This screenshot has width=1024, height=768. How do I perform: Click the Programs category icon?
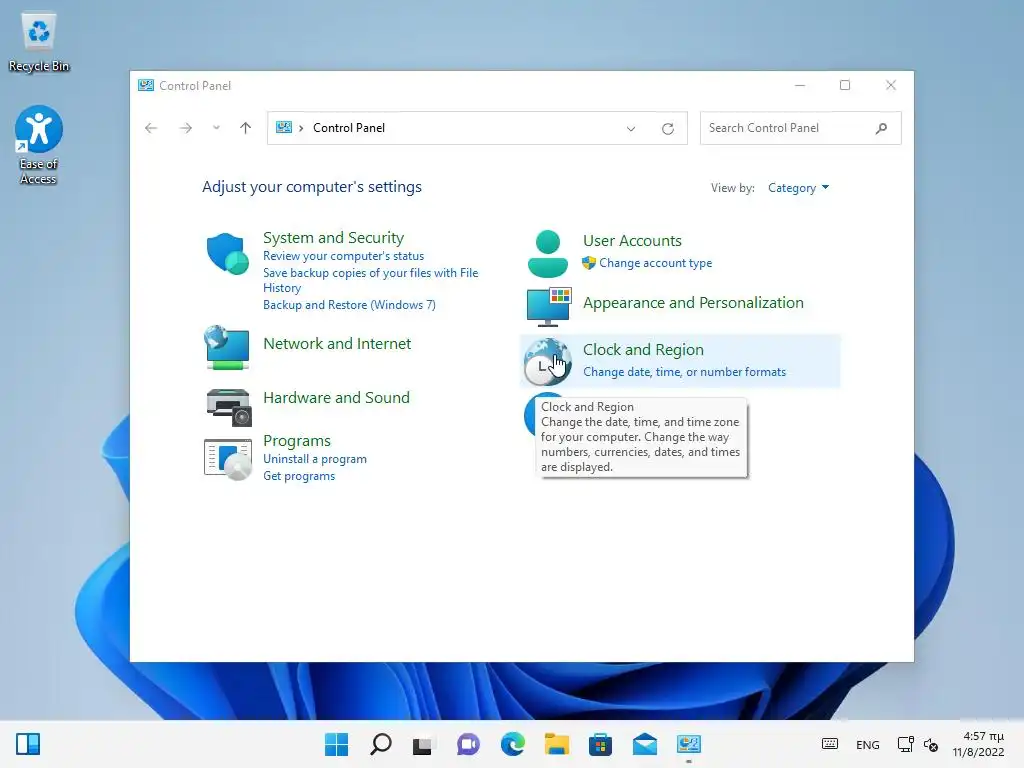point(227,459)
